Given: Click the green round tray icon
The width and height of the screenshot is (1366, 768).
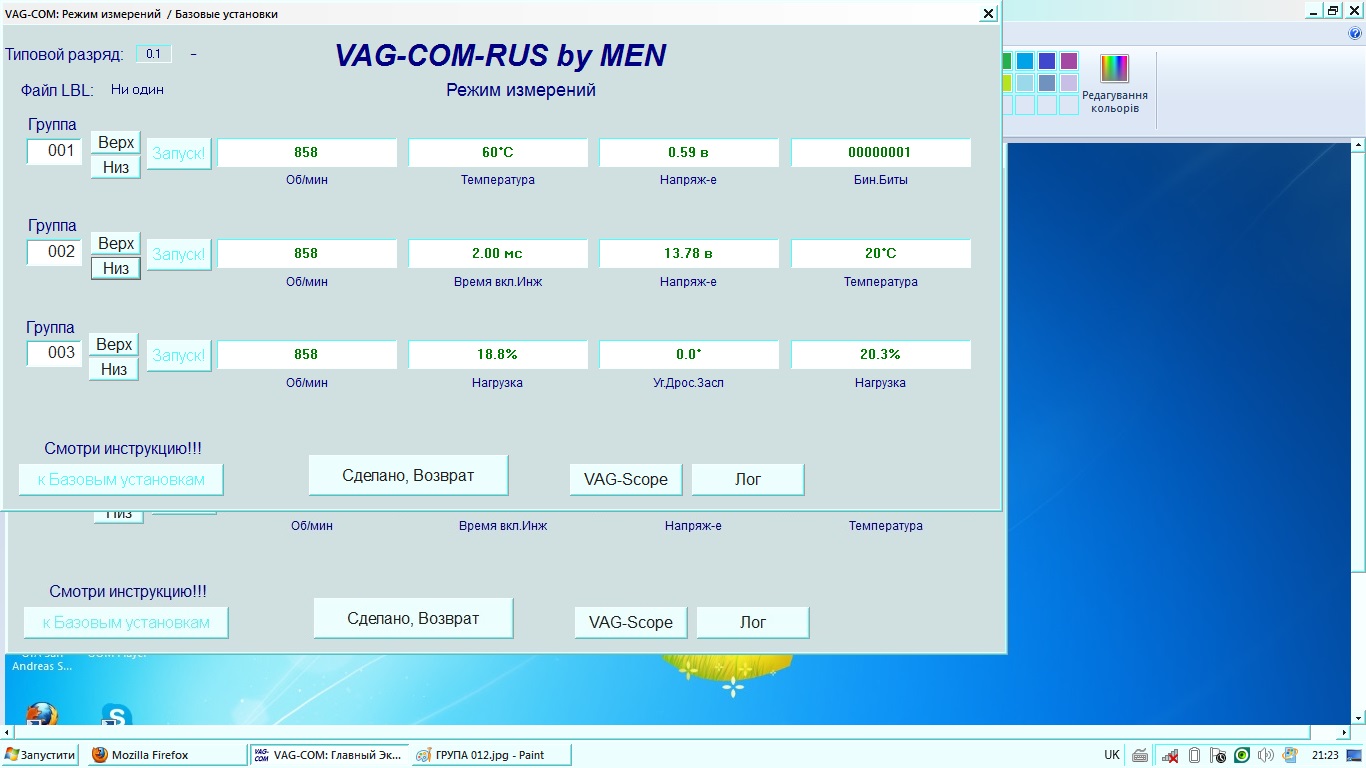Looking at the screenshot, I should coord(1241,755).
